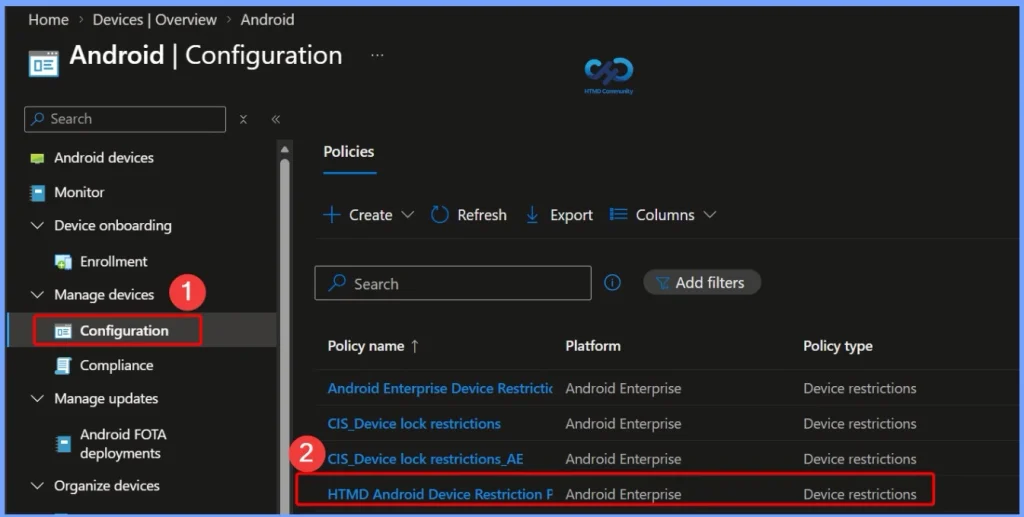Go to Devices | Overview breadcrumb
This screenshot has height=517, width=1024.
click(x=154, y=20)
